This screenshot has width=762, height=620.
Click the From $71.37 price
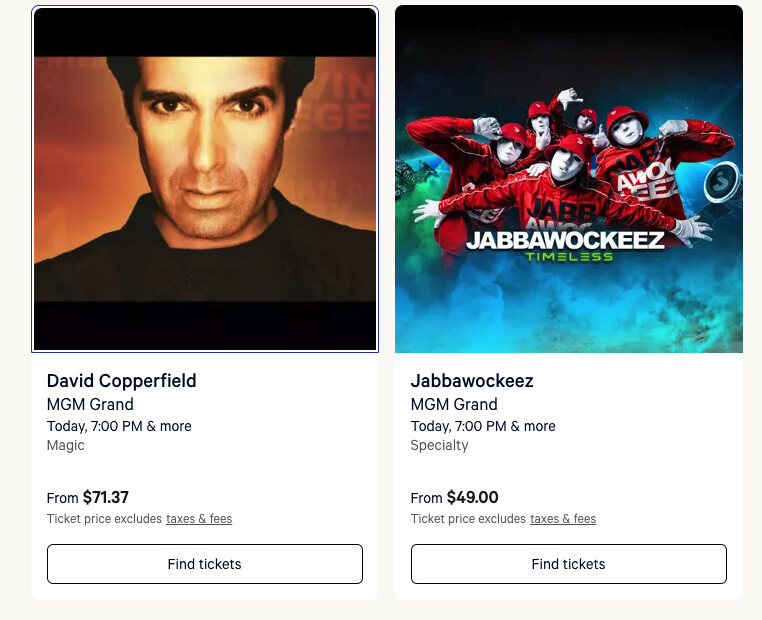[x=88, y=497]
